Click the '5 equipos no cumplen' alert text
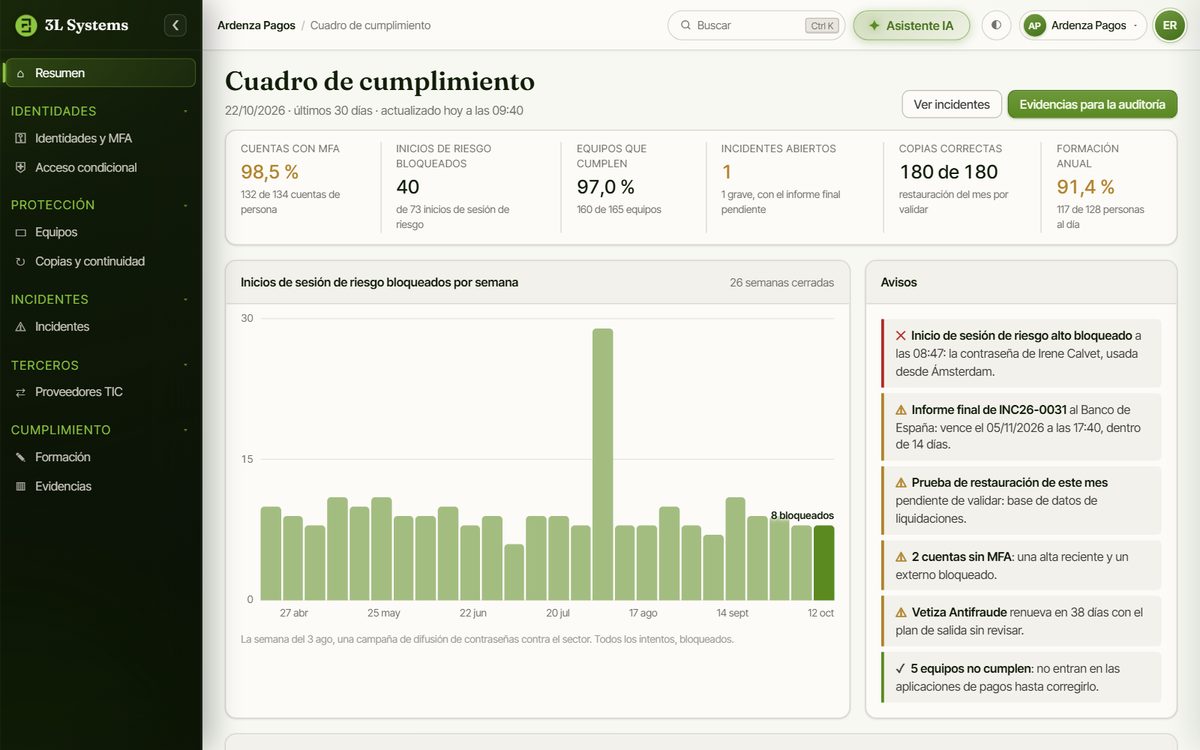Image resolution: width=1200 pixels, height=750 pixels. 972,668
